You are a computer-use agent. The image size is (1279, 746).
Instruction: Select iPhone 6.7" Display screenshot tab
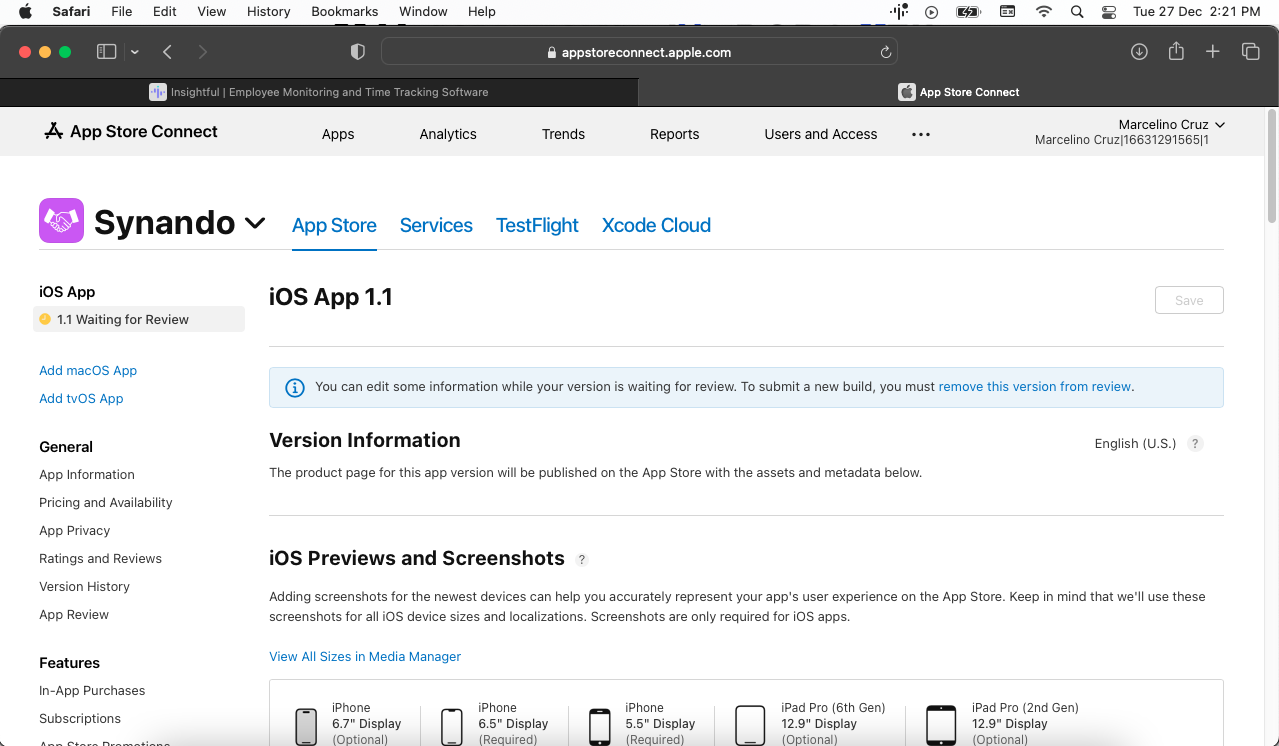pyautogui.click(x=347, y=723)
